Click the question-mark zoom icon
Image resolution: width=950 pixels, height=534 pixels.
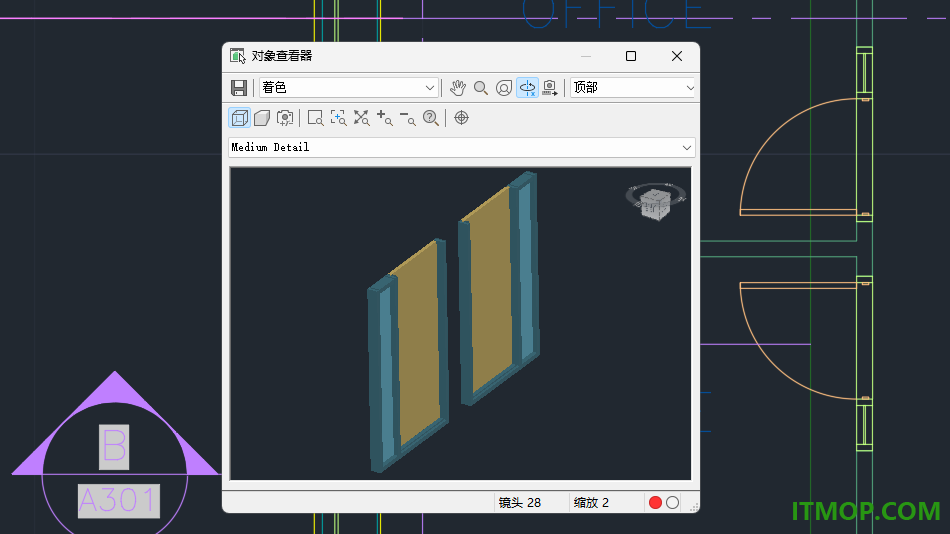430,118
